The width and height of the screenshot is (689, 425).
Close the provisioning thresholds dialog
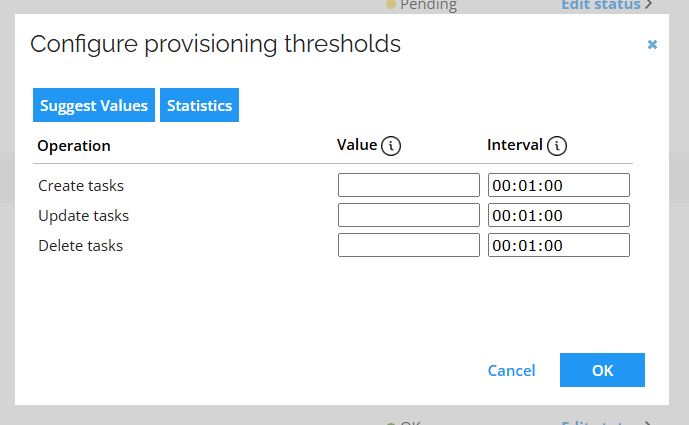point(652,44)
